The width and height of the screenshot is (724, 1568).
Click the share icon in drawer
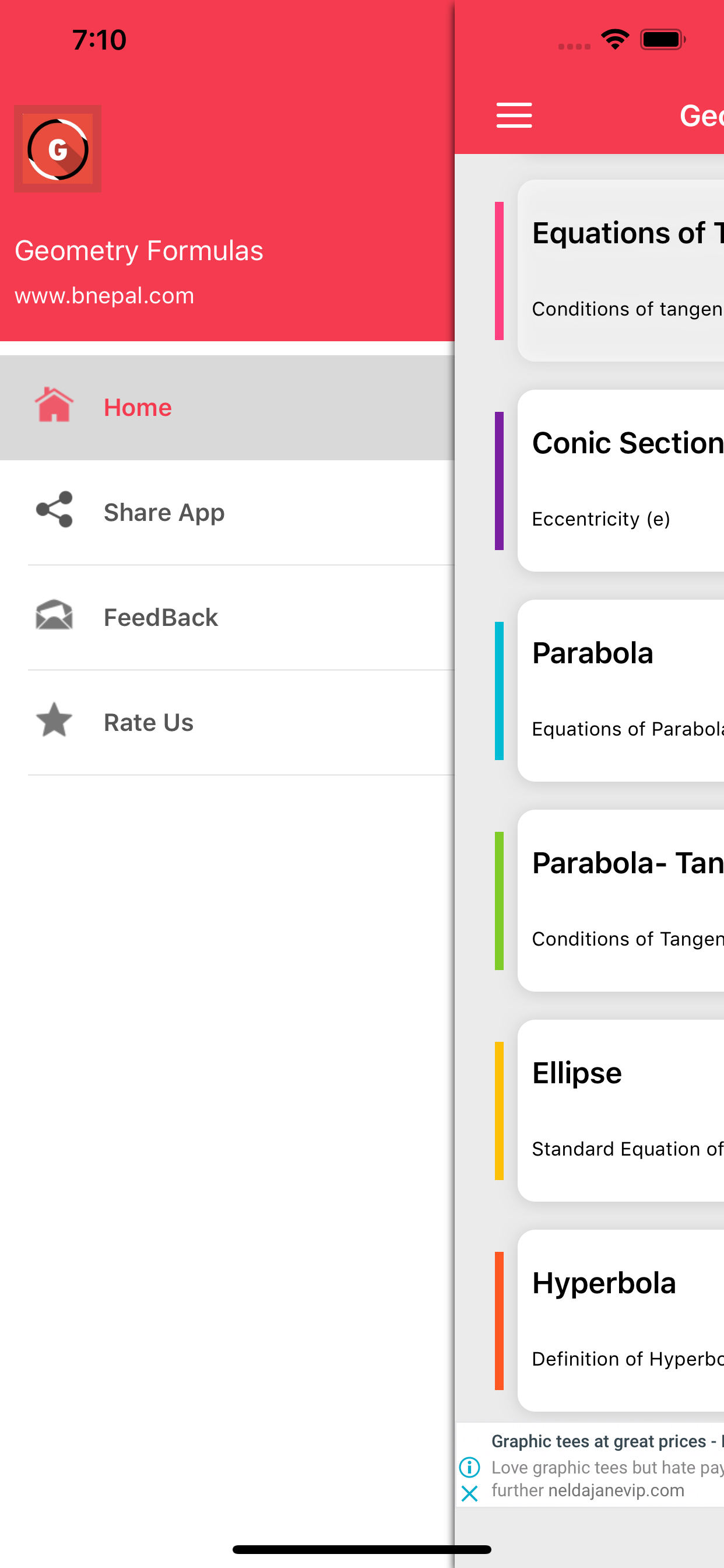pos(54,510)
